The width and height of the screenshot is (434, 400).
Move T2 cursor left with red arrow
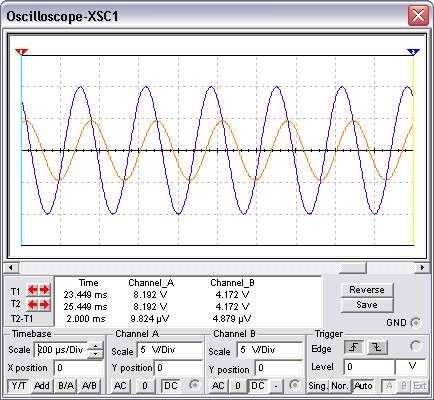[x=33, y=305]
